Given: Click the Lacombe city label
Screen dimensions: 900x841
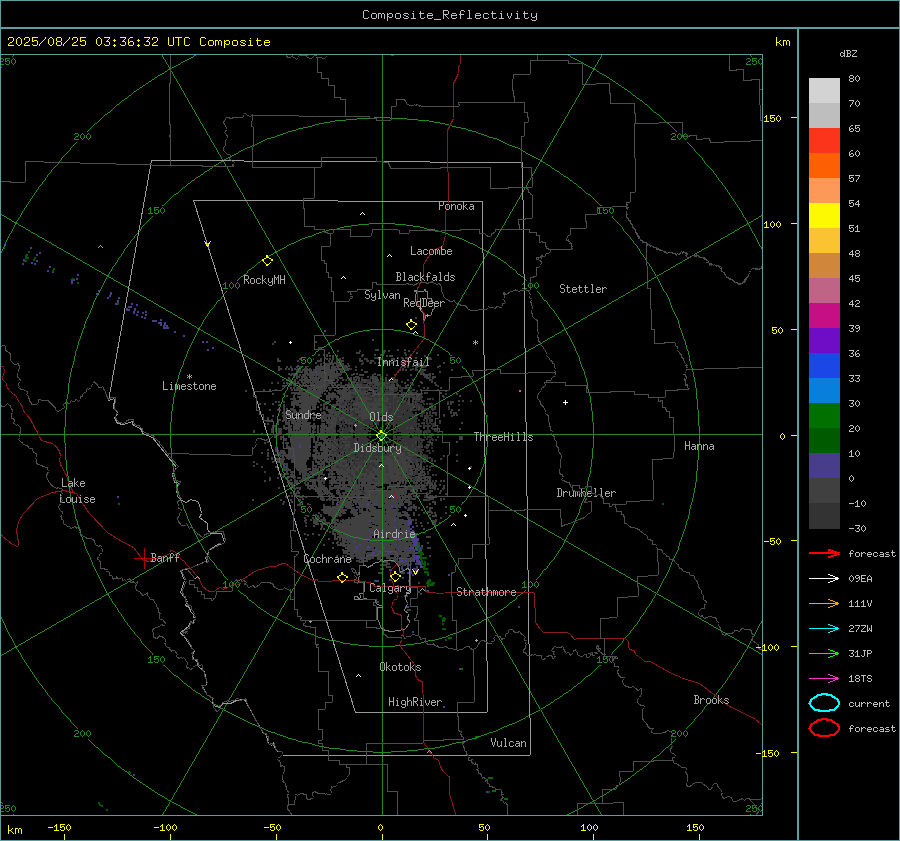Looking at the screenshot, I should coord(431,251).
